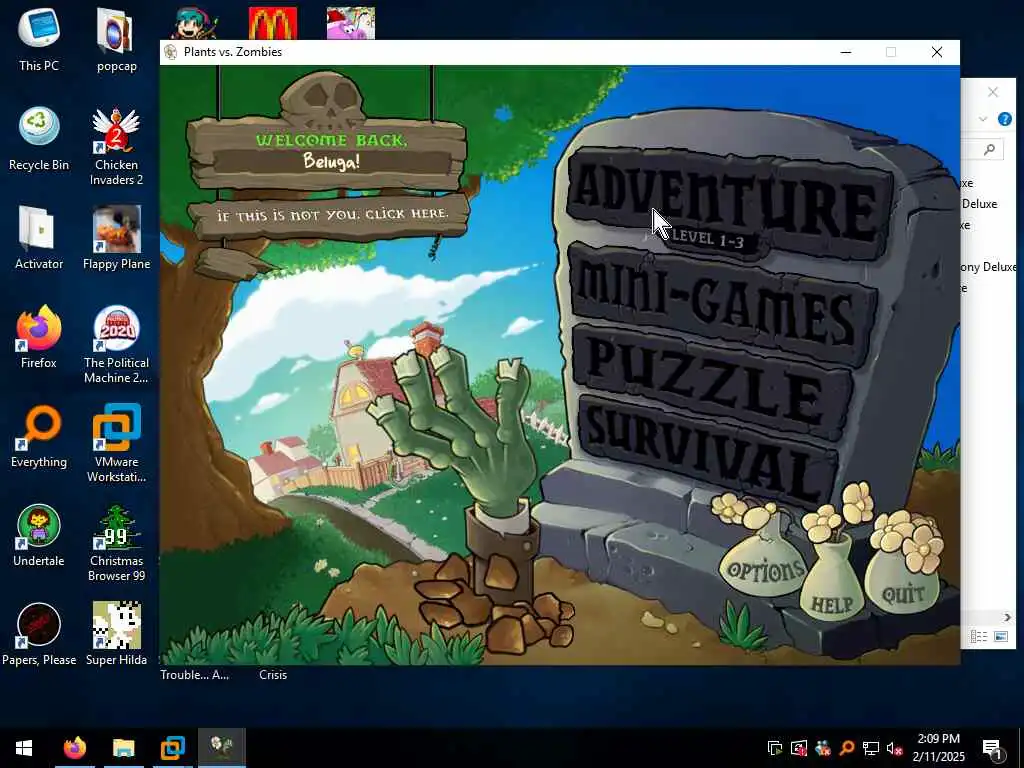Select the green-haired character desktop icon
The image size is (1024, 768).
pyautogui.click(x=195, y=24)
